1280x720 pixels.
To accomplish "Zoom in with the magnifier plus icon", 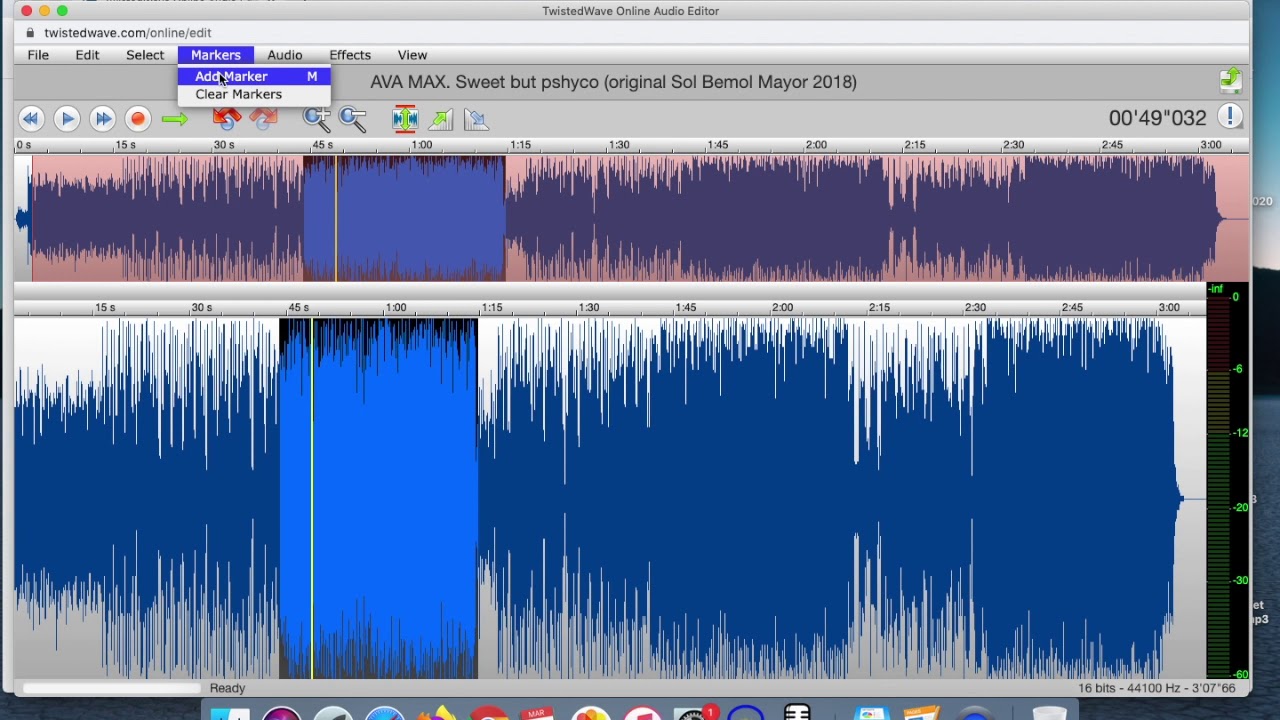I will tap(317, 119).
